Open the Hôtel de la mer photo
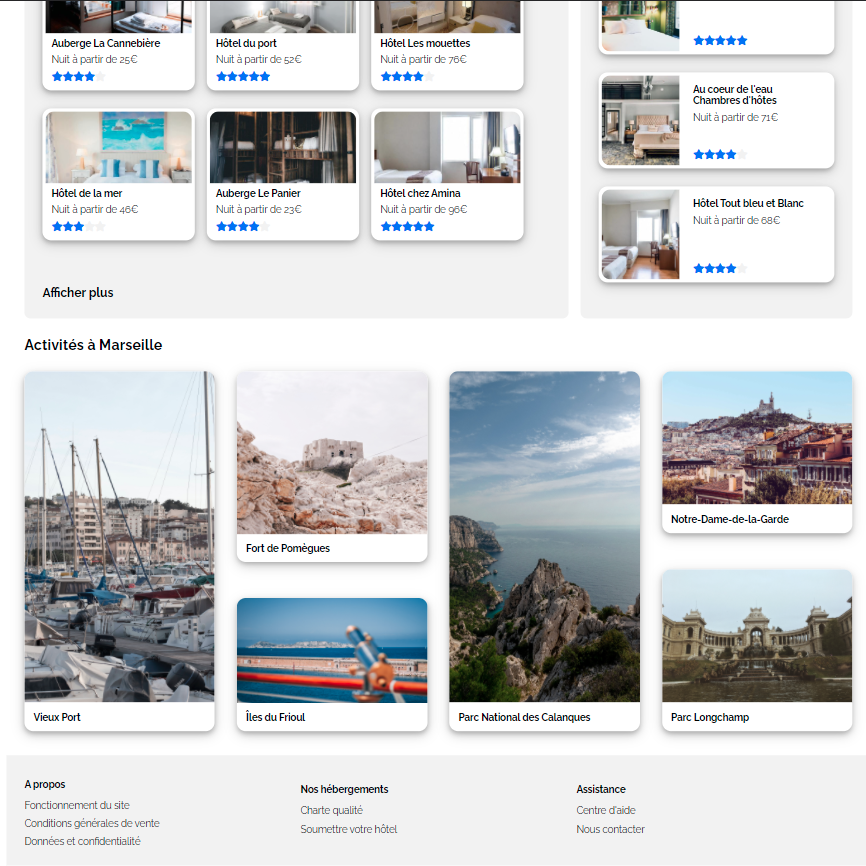The width and height of the screenshot is (866, 866). [119, 147]
